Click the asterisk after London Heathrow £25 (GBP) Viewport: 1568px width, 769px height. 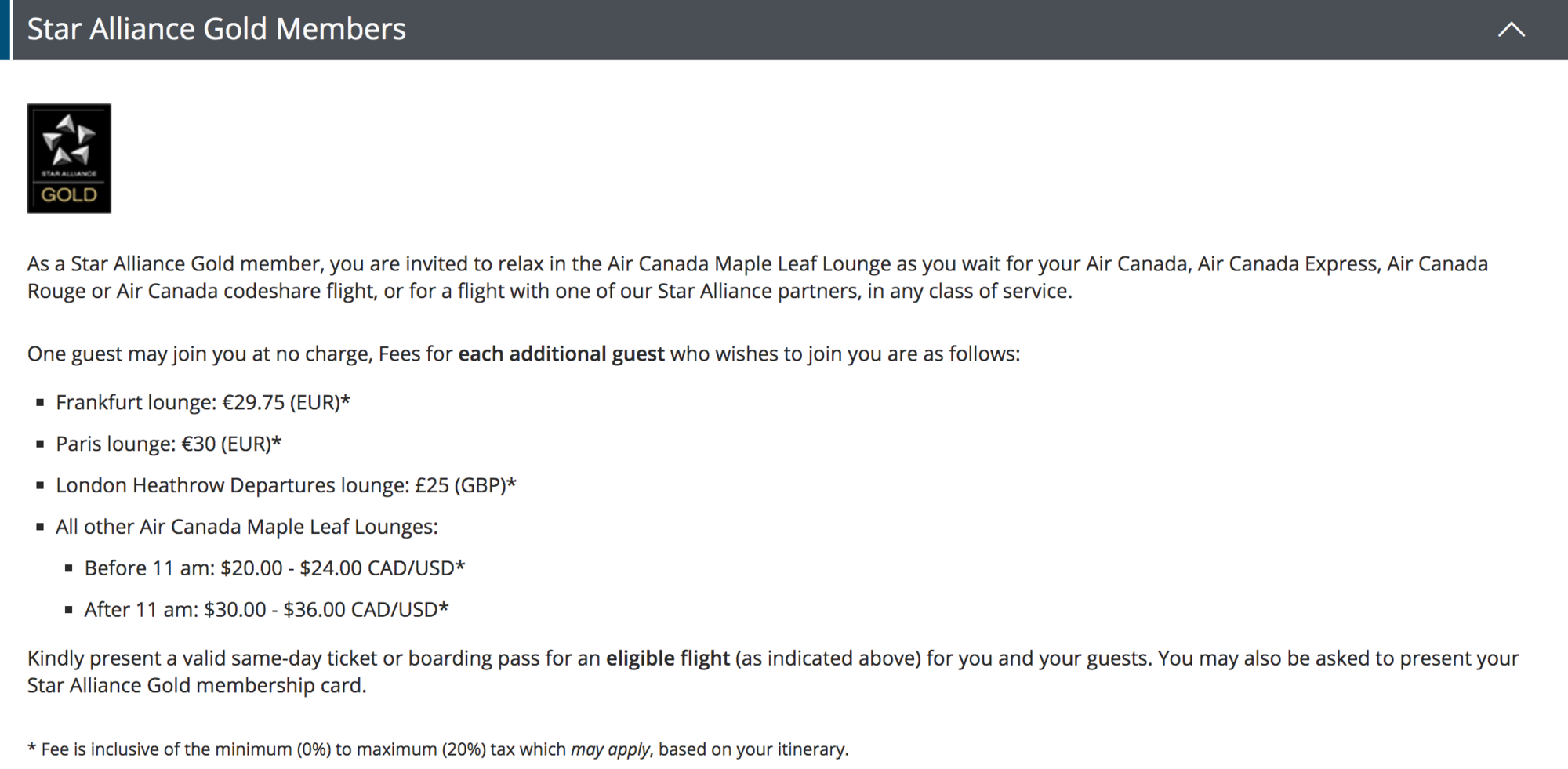pos(512,483)
